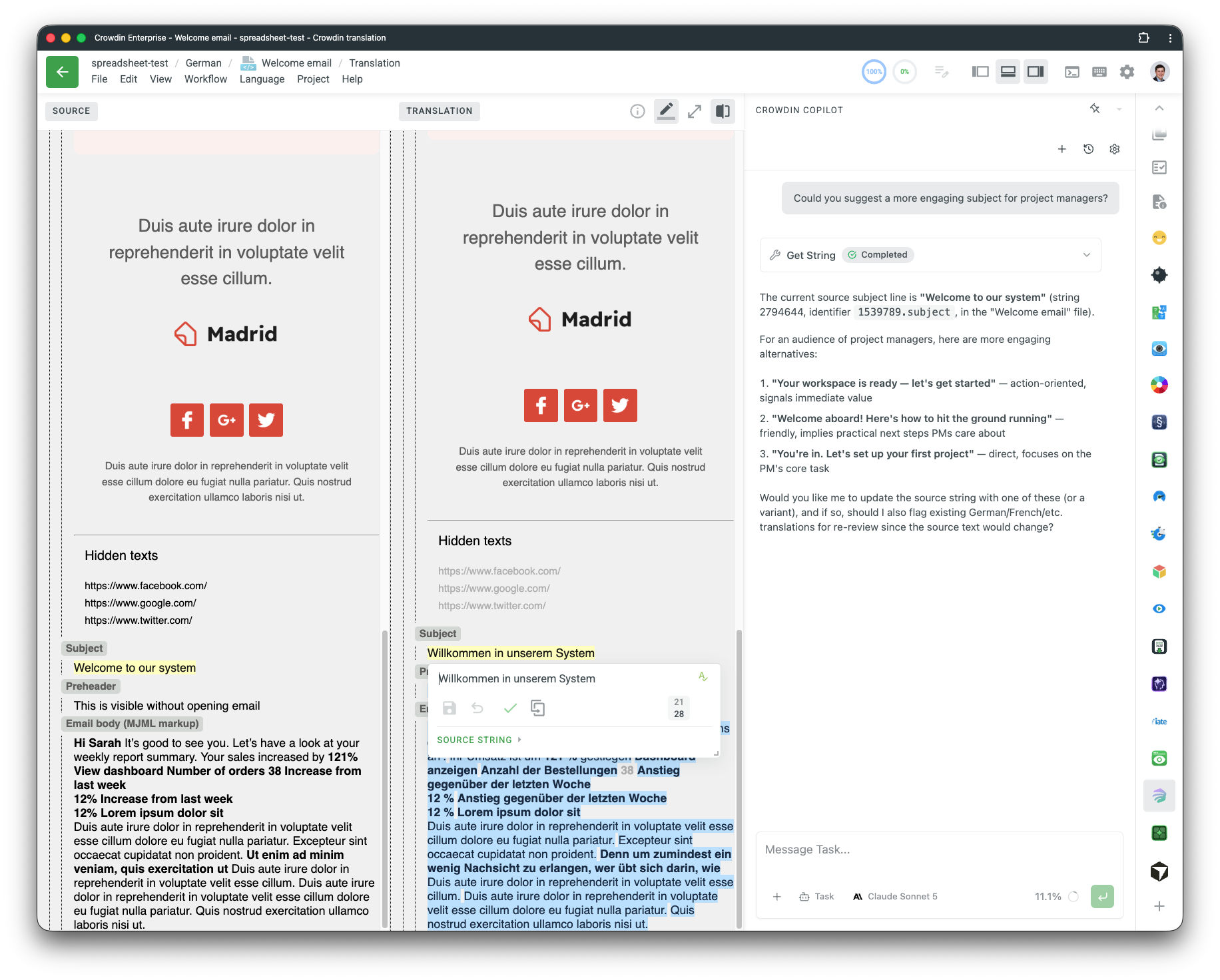
Task: Save translation with the floppy disk icon
Action: click(450, 708)
